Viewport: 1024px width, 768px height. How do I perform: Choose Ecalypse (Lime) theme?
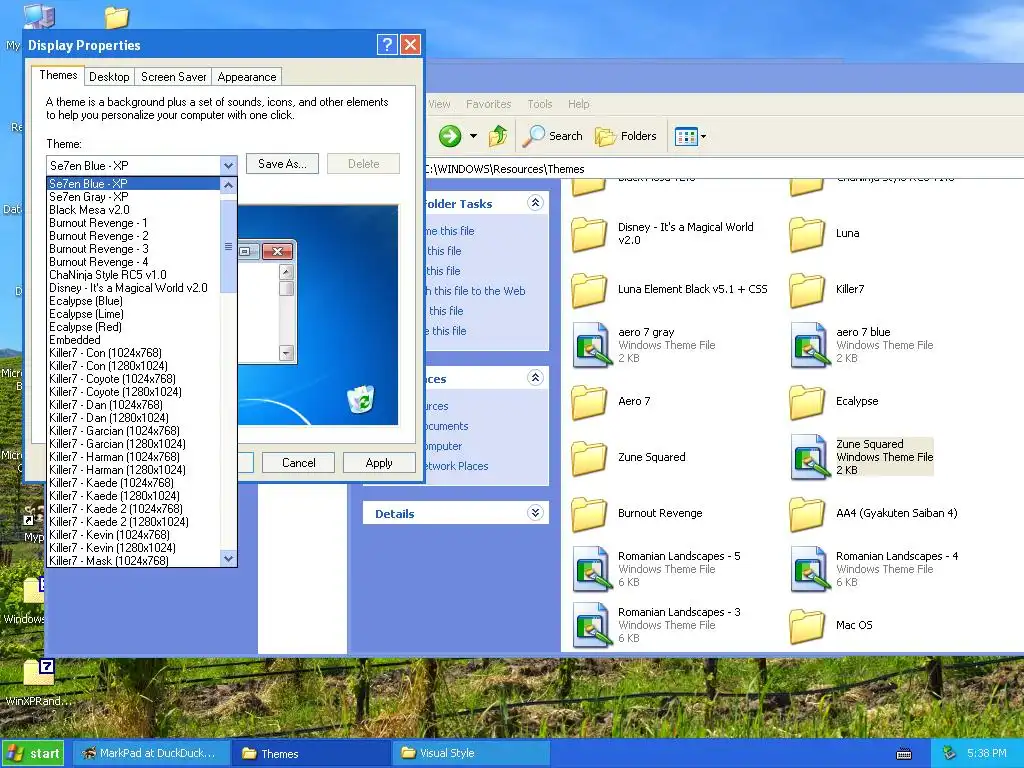pos(134,313)
